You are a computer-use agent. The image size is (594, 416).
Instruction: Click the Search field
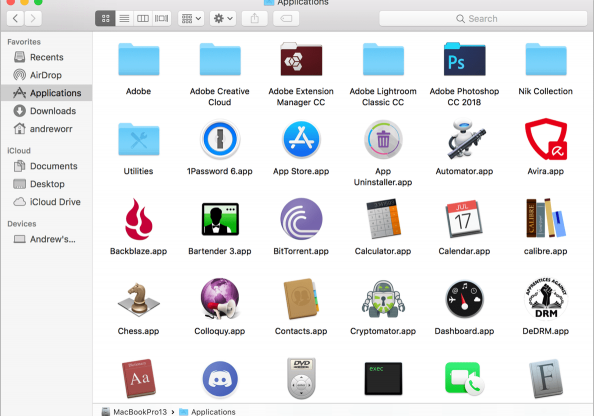pos(483,19)
